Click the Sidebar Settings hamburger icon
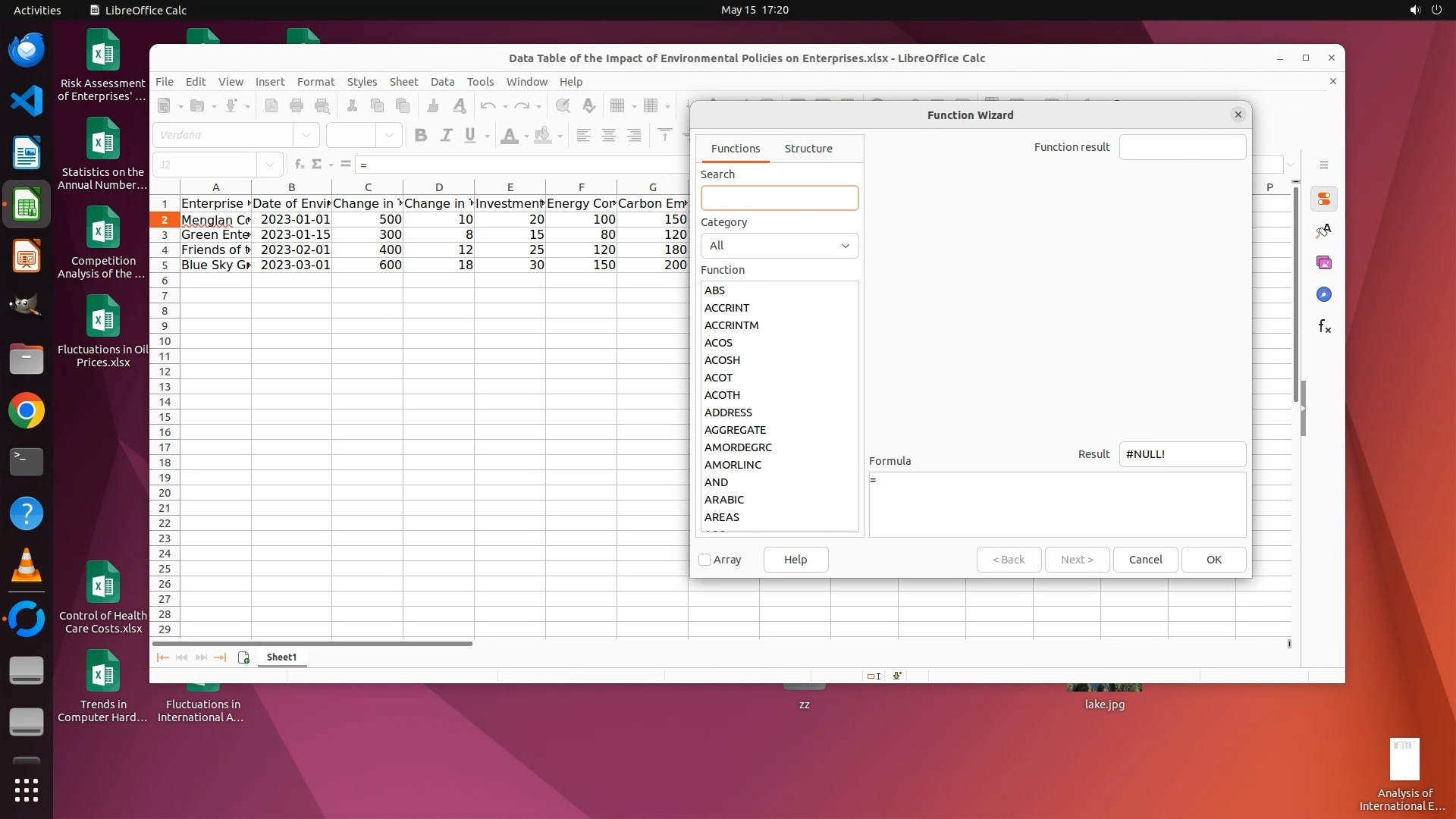1456x819 pixels. (1324, 165)
